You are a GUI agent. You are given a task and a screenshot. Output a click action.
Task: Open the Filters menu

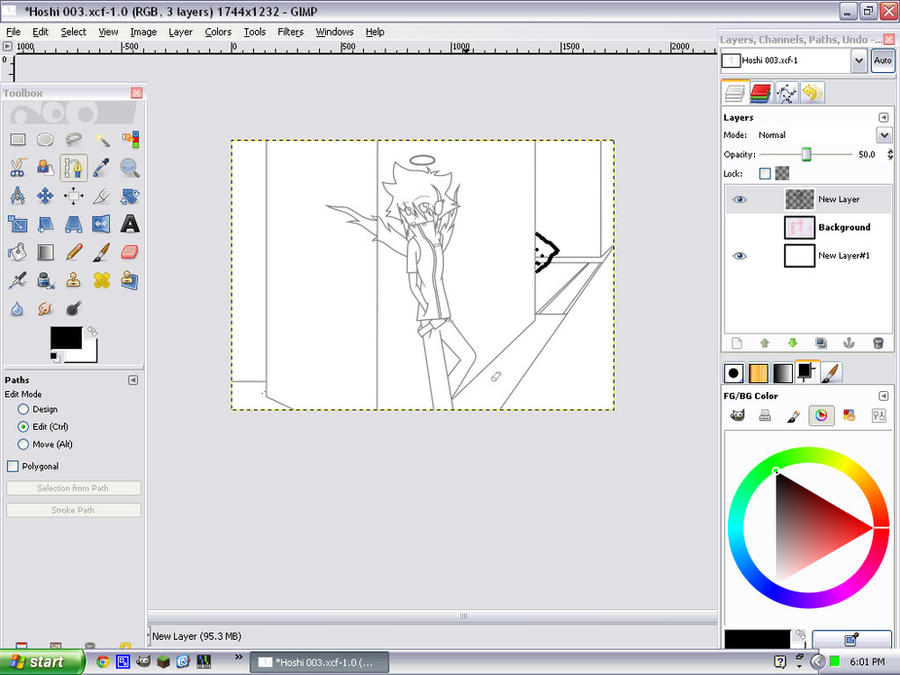[x=290, y=32]
